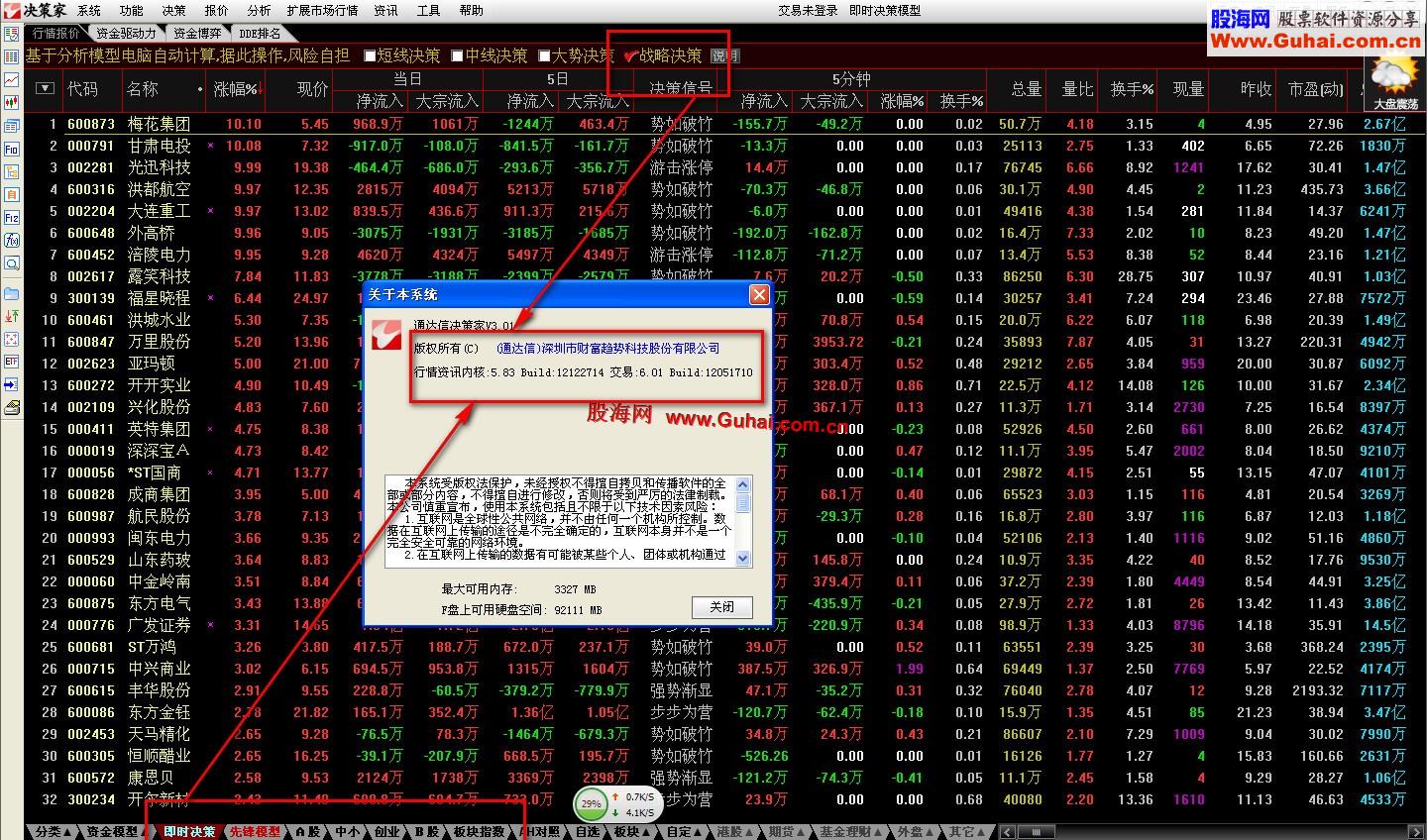Click the bottom printer-like sidebar icon
The image size is (1427, 840).
coord(12,407)
